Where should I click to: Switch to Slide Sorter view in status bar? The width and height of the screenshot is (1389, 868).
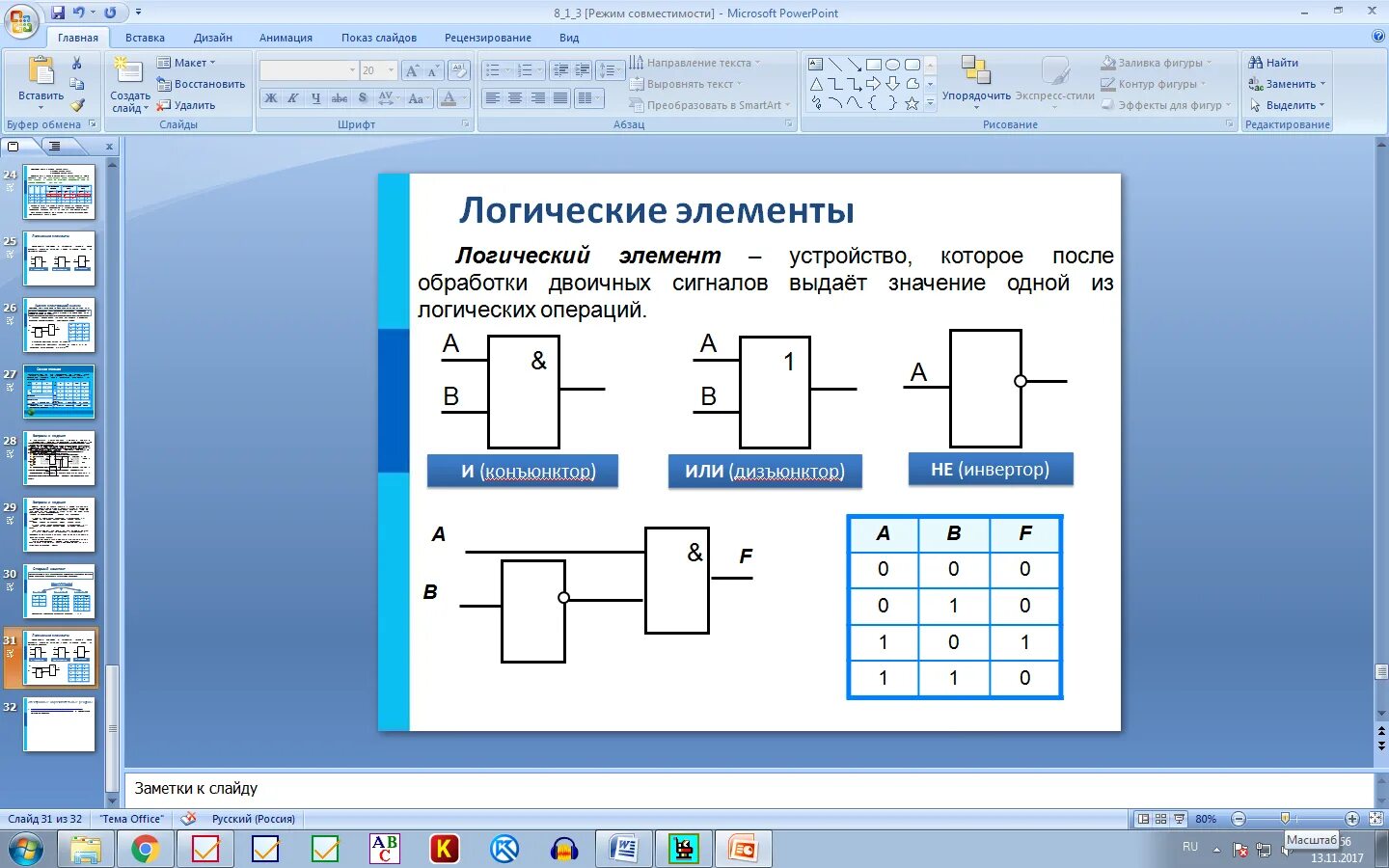click(1161, 819)
